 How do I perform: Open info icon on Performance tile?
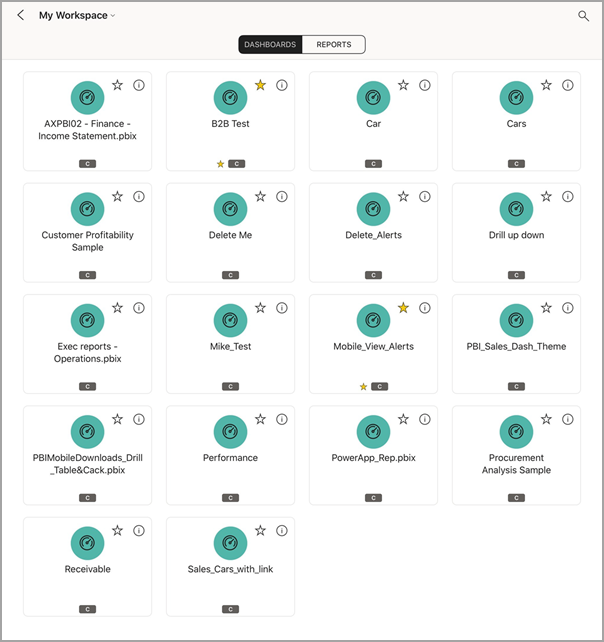click(282, 419)
